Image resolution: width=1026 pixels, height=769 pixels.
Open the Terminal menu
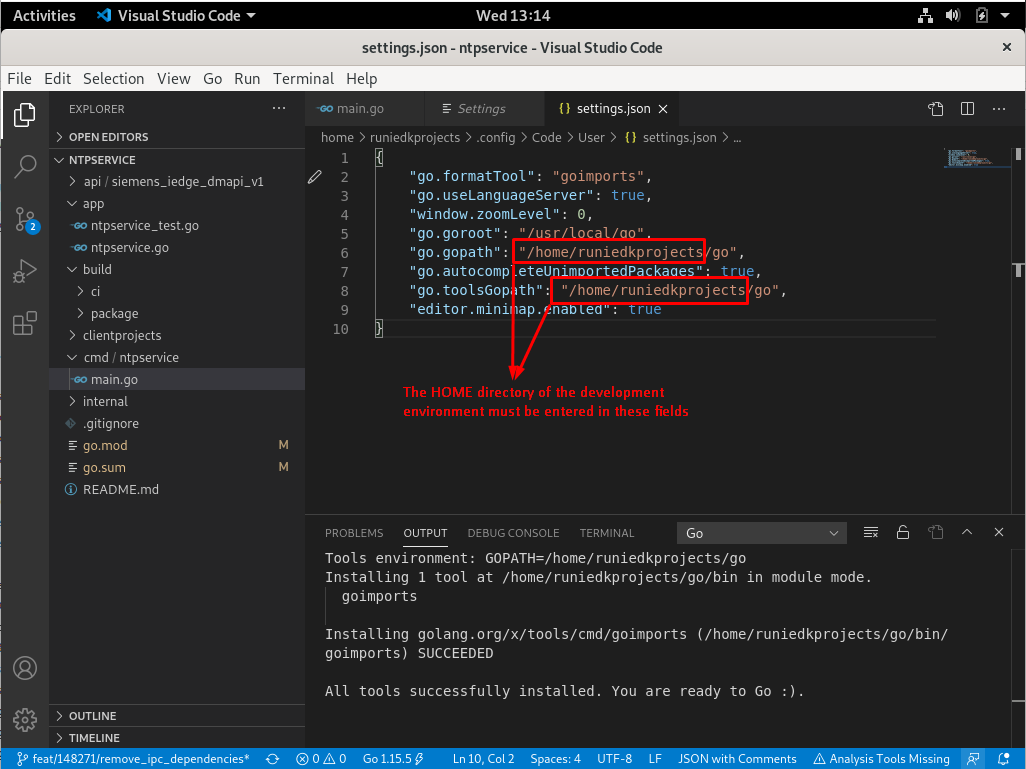303,78
